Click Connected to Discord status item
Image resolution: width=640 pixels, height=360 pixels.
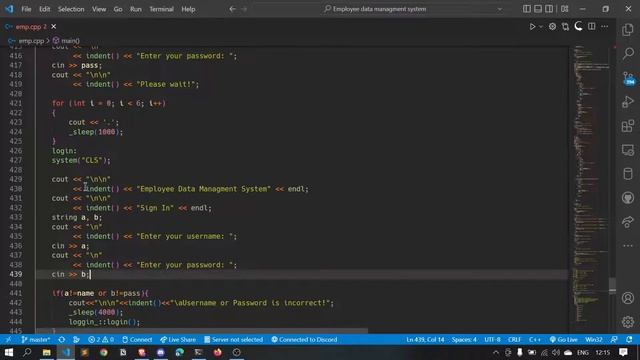click(x=304, y=340)
